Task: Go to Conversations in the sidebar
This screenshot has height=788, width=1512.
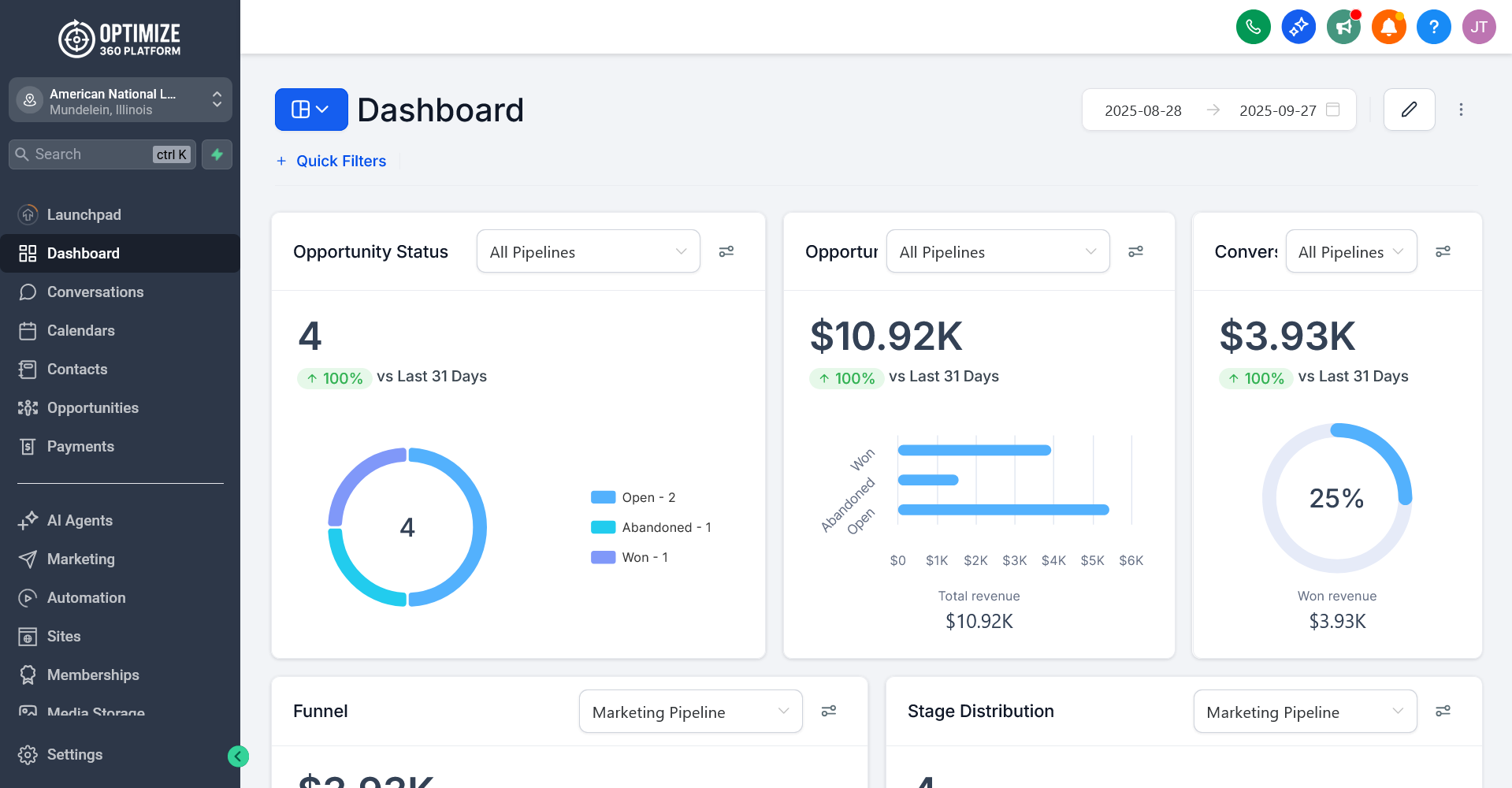Action: 95,292
